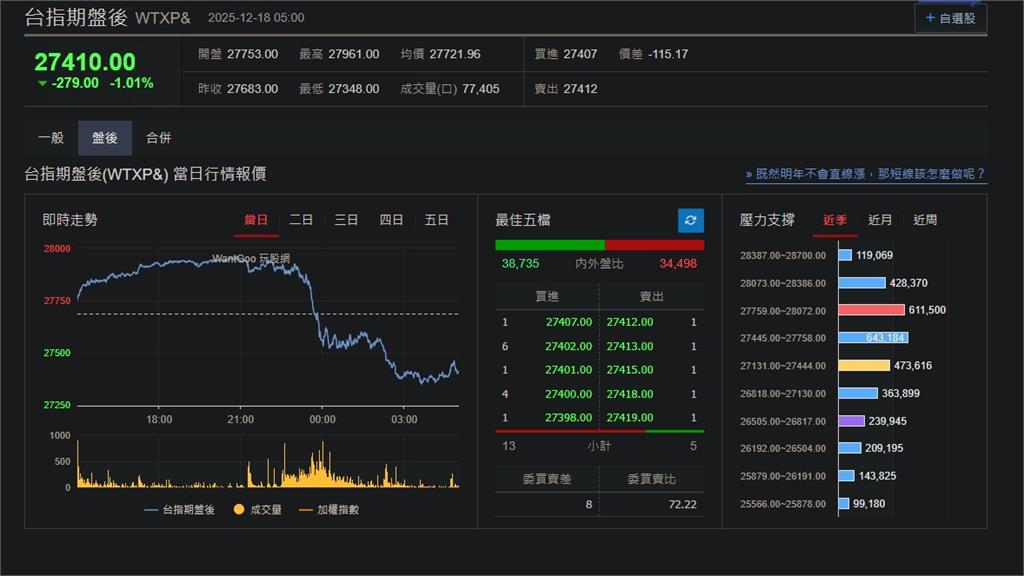Click the yellow 成交量 legend circle
Viewport: 1024px width, 576px height.
(x=238, y=510)
